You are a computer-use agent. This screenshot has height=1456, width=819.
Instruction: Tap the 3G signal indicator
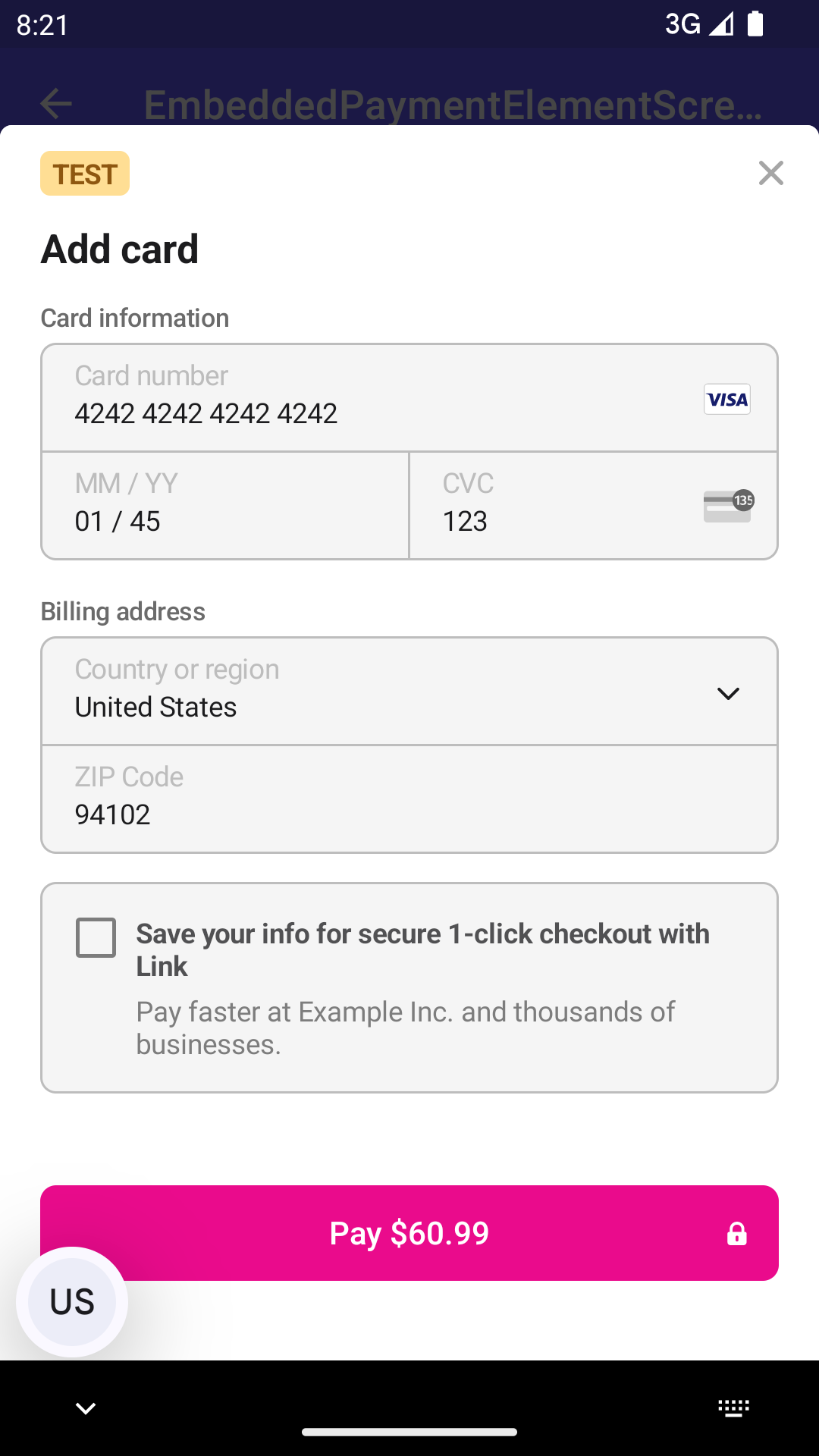point(698,24)
